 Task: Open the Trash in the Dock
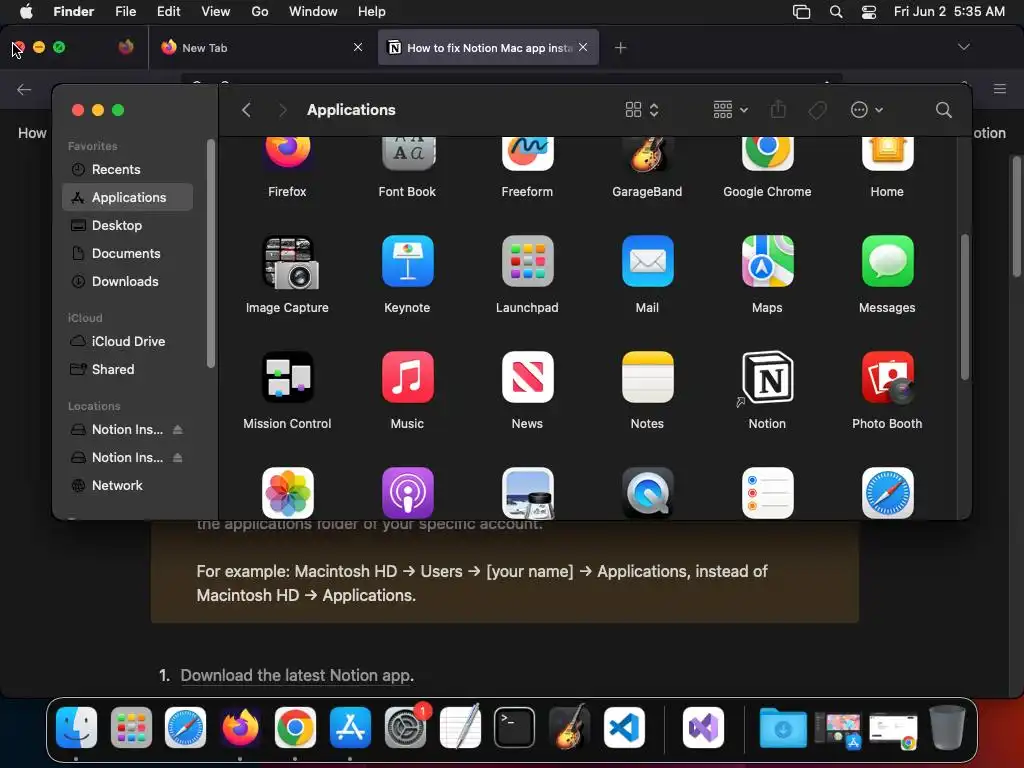pos(947,728)
